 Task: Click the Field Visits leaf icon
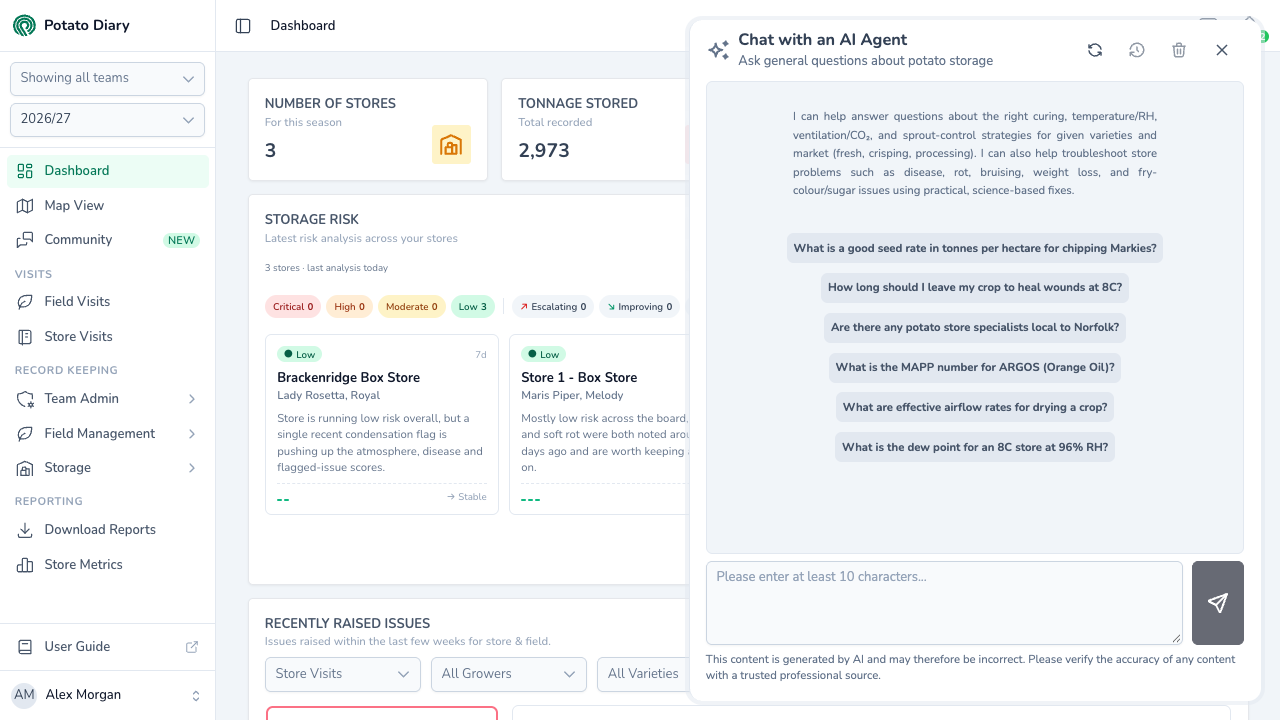[25, 302]
